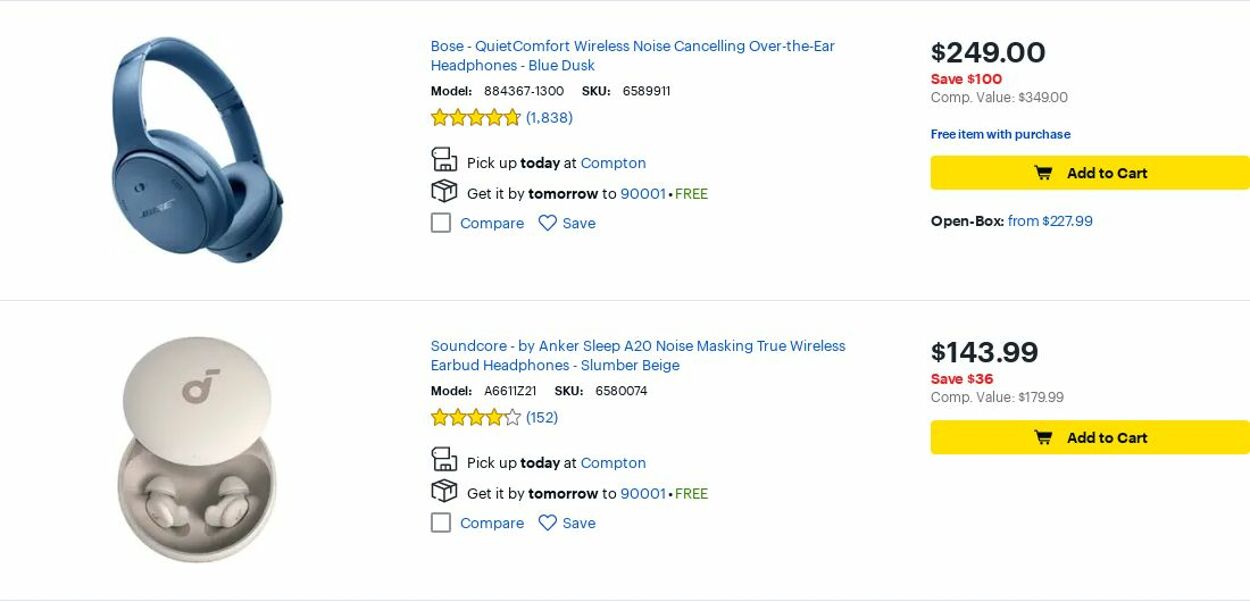Click shipping box icon for Bose headphones
Image resolution: width=1250 pixels, height=602 pixels.
(x=444, y=192)
